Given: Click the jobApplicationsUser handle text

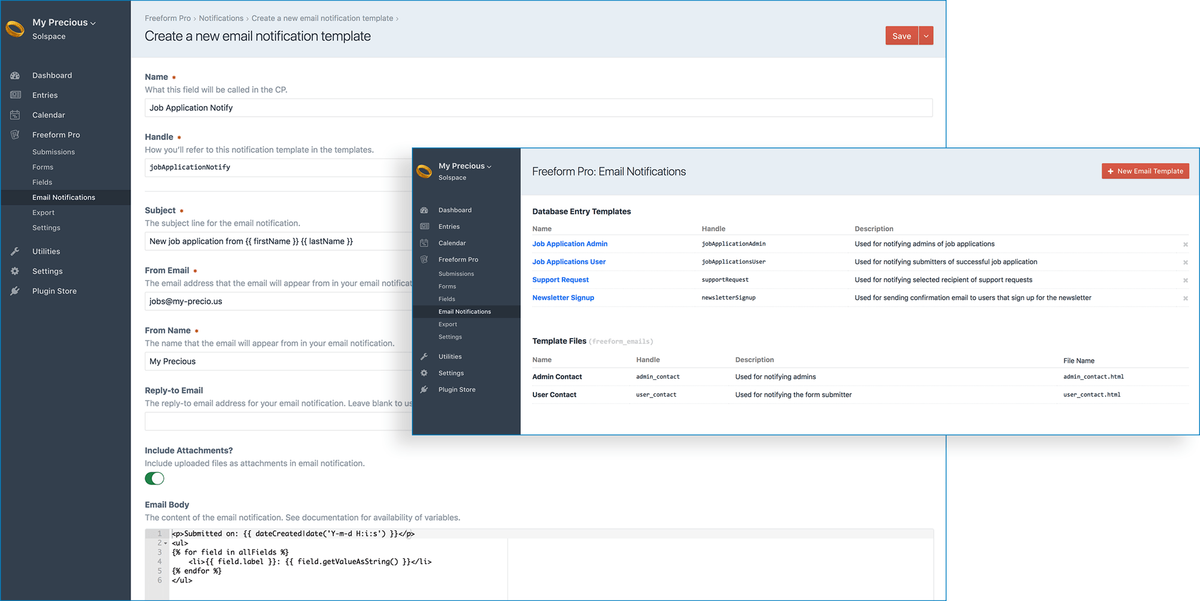Looking at the screenshot, I should pyautogui.click(x=734, y=262).
